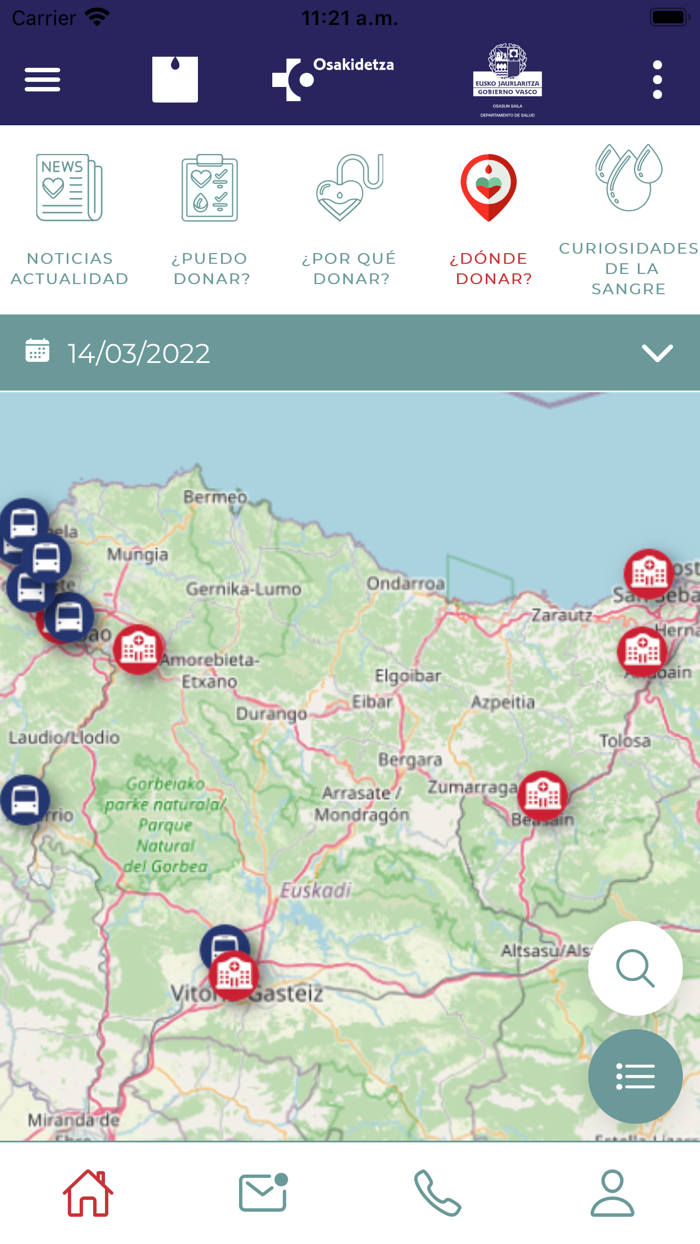Screen dimensions: 700x1244
Task: Tap the hospital marker above Zarautz
Action: point(649,573)
